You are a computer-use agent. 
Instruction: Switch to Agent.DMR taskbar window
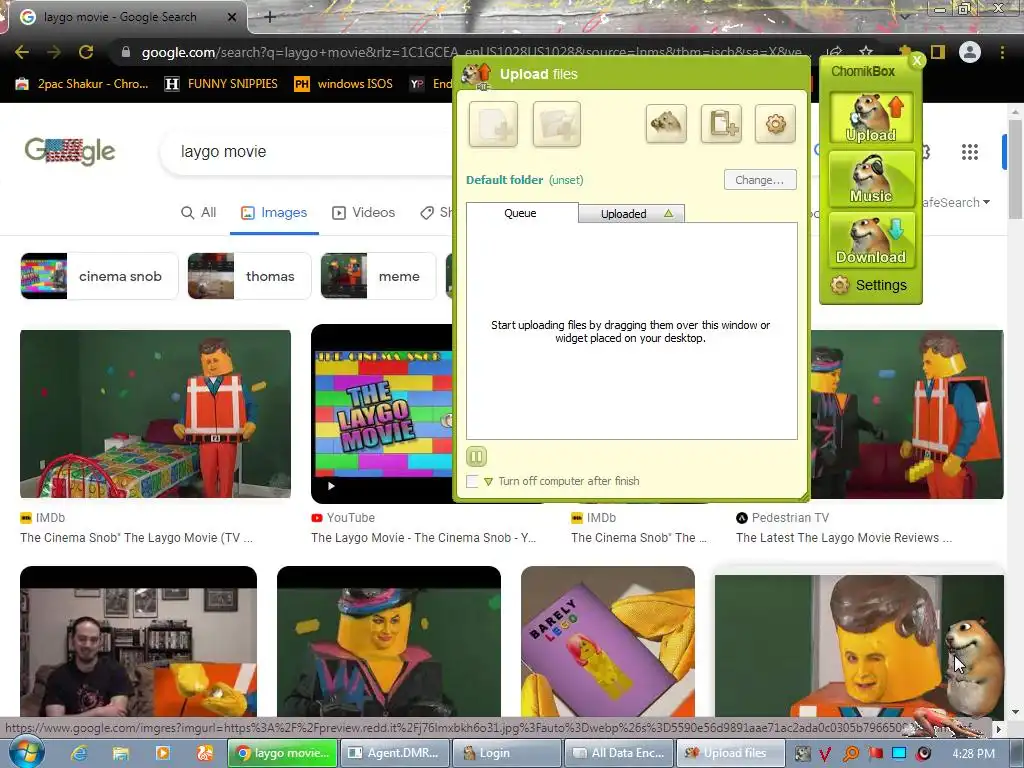click(x=395, y=753)
